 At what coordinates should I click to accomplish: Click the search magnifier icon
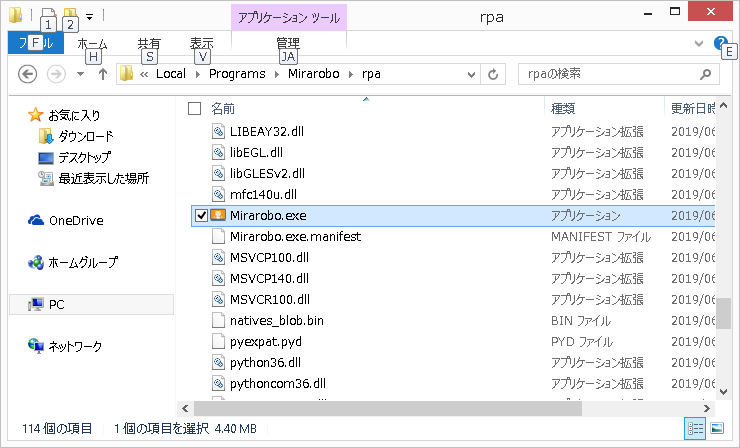pos(706,74)
